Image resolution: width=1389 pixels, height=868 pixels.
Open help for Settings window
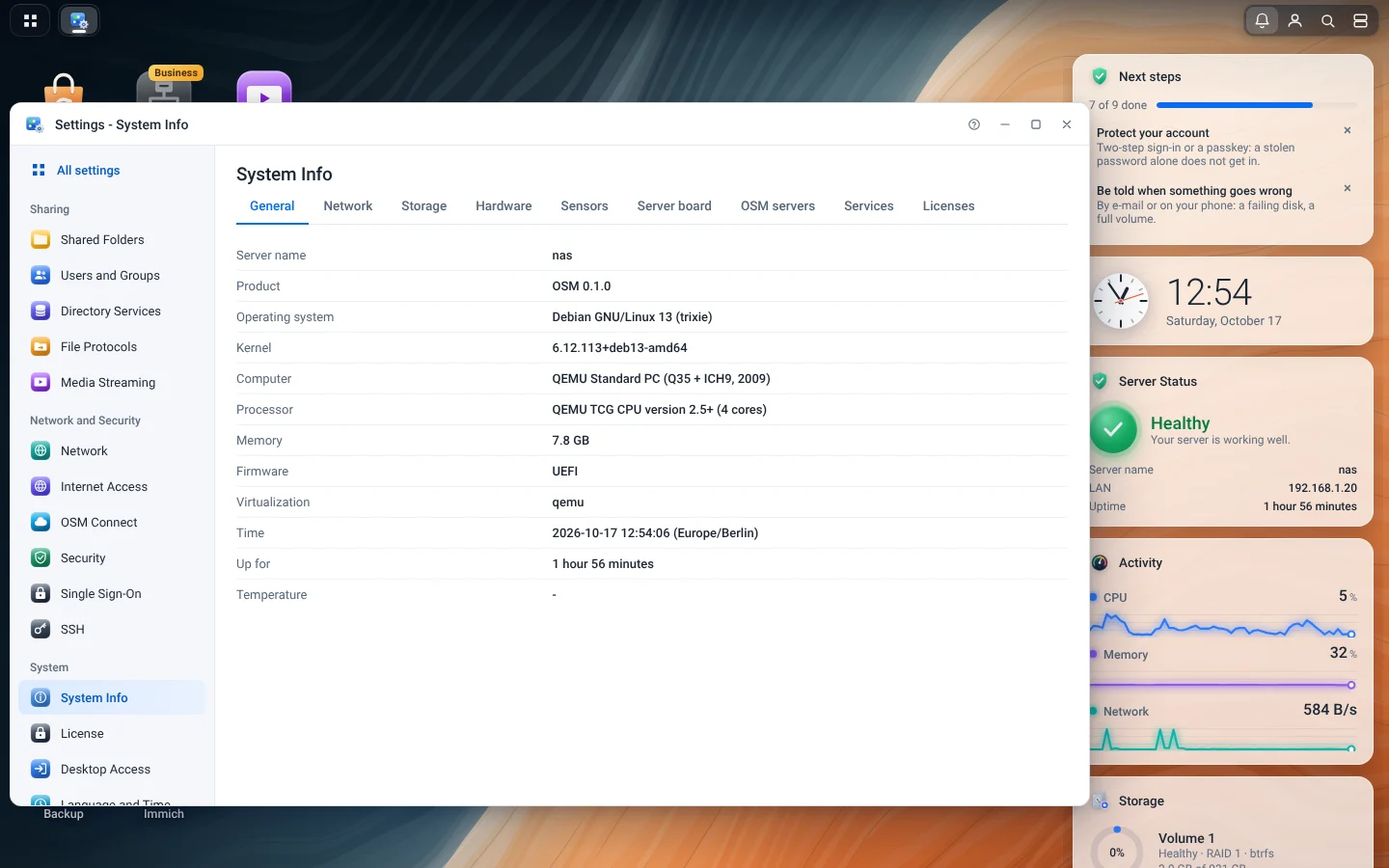pyautogui.click(x=974, y=124)
